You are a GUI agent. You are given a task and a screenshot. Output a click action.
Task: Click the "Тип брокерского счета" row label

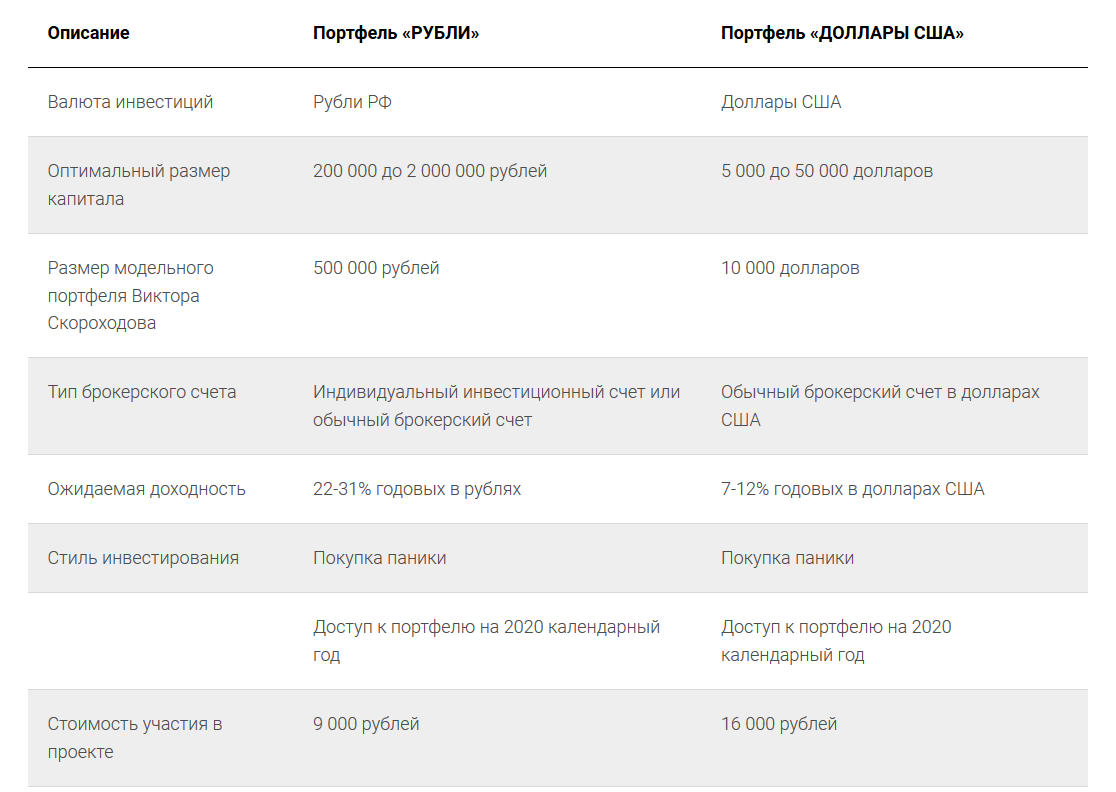(x=142, y=392)
